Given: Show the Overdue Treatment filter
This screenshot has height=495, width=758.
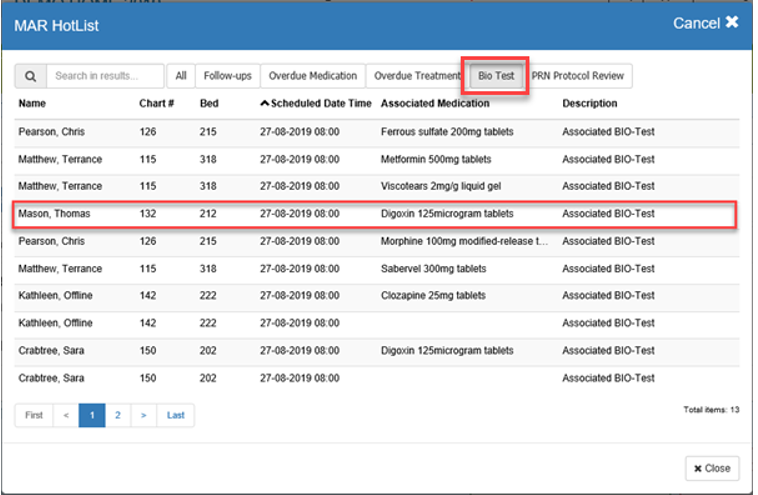Looking at the screenshot, I should coord(415,76).
